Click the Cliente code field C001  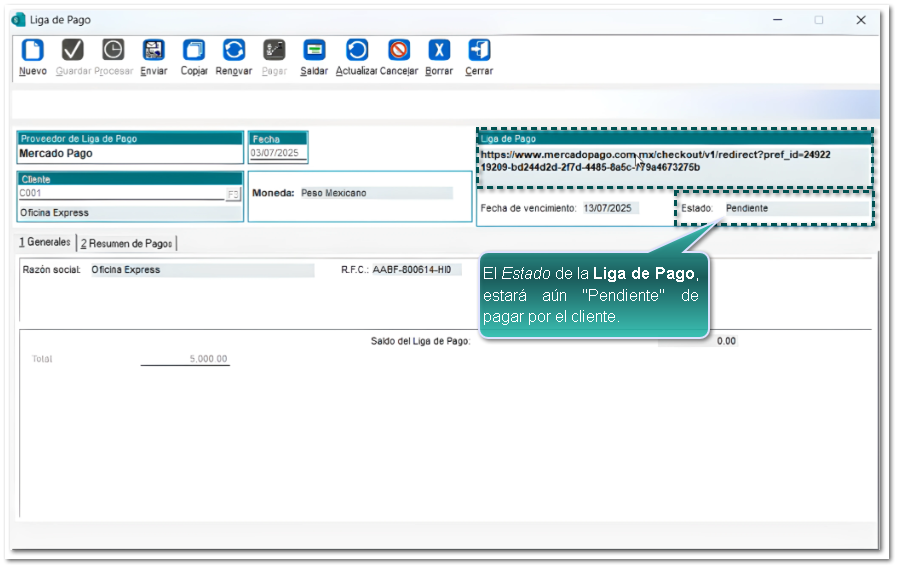[x=120, y=194]
